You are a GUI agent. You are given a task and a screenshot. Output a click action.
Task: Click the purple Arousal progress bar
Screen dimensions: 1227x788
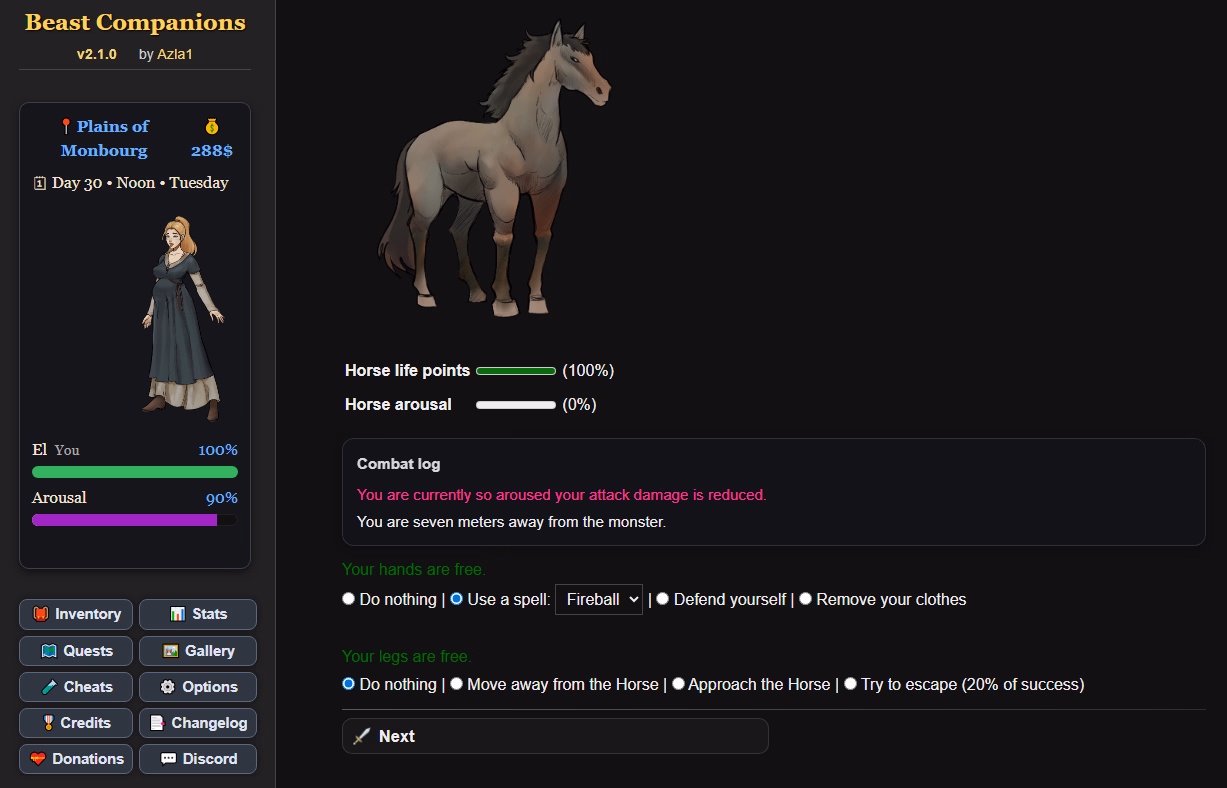135,520
